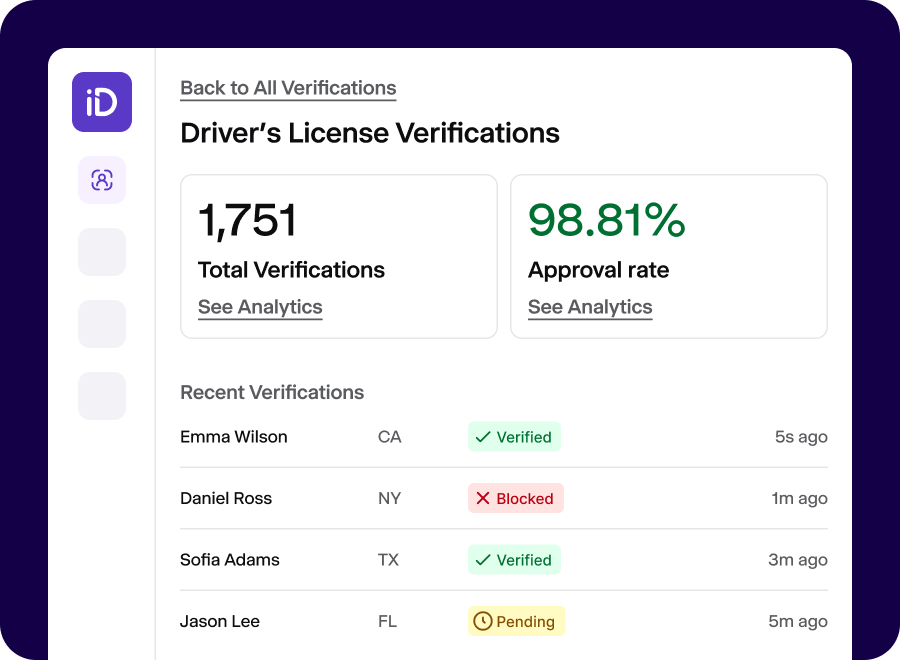Select Sofia Adams's verification row
This screenshot has height=660, width=900.
[x=500, y=560]
